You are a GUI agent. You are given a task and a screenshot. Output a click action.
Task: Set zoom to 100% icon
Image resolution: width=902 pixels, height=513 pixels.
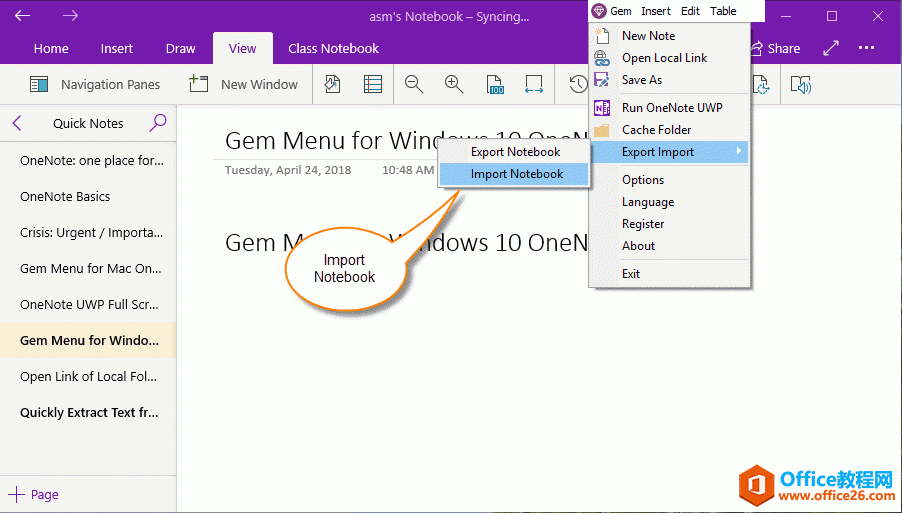pos(494,85)
